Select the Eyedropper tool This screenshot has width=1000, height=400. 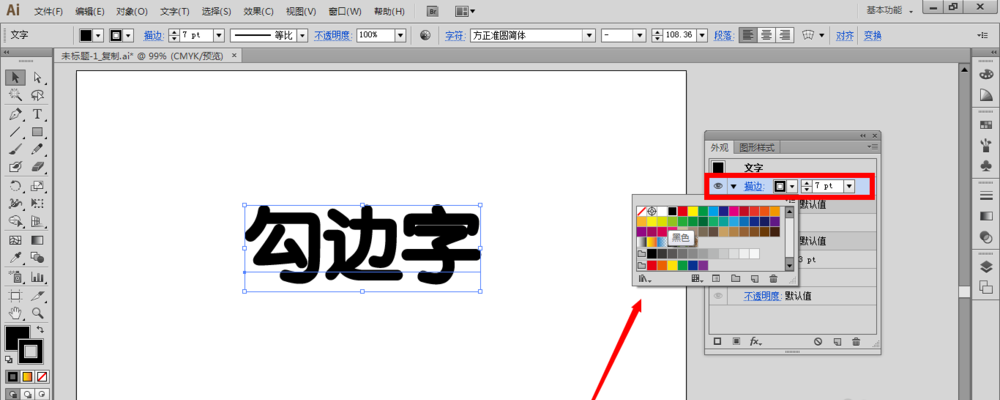(16, 258)
